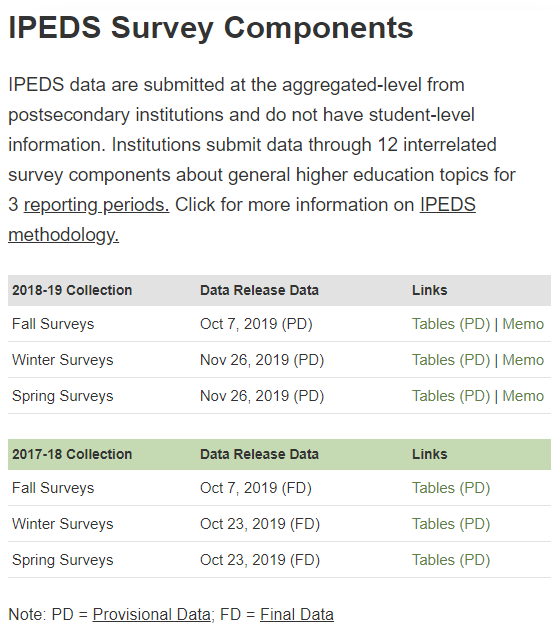Screen dimensions: 559x637
Task: Click Winter Surveys row label under 2017-18
Action: [x=63, y=524]
